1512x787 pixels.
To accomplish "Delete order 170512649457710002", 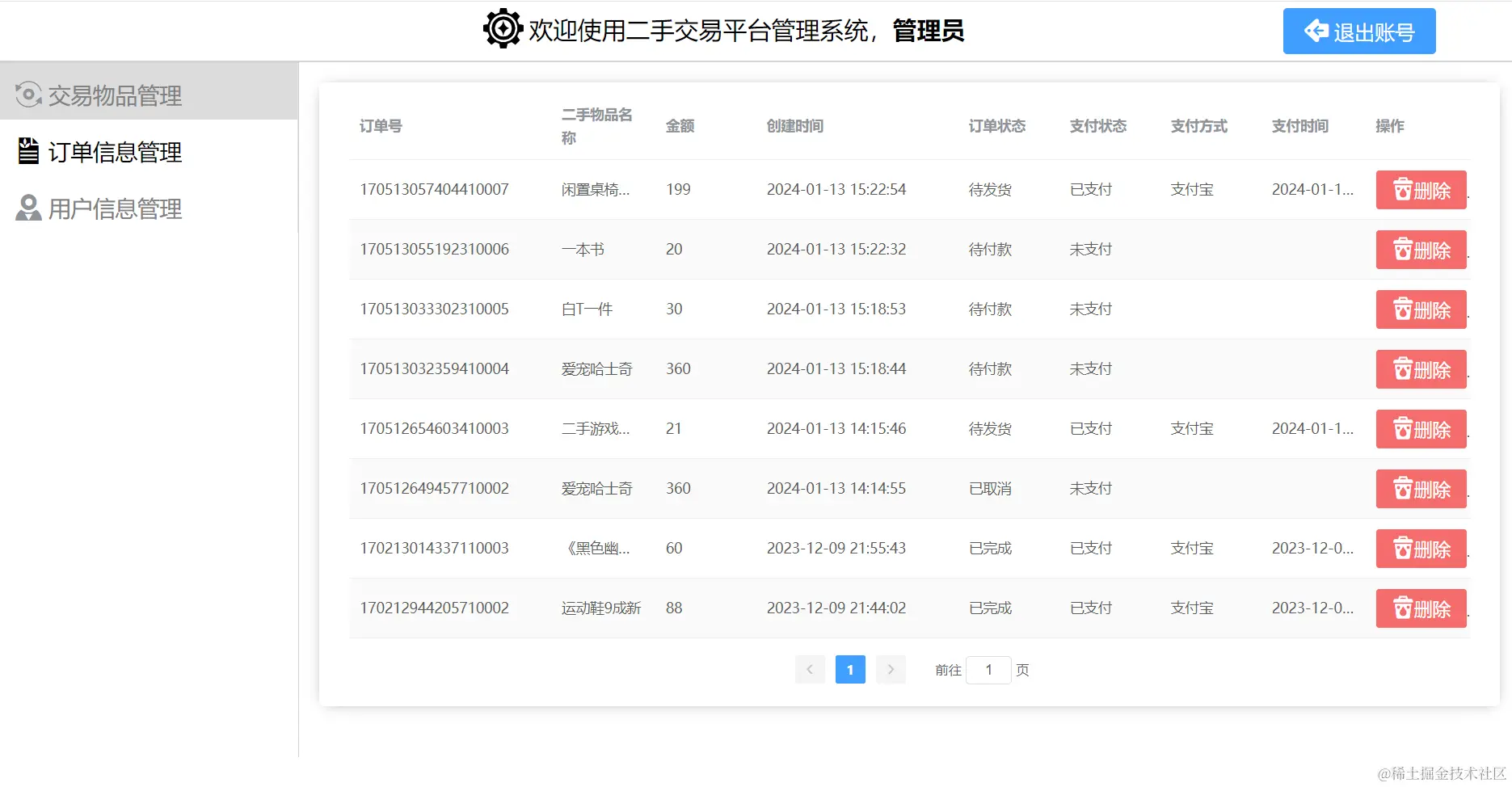I will (1421, 489).
